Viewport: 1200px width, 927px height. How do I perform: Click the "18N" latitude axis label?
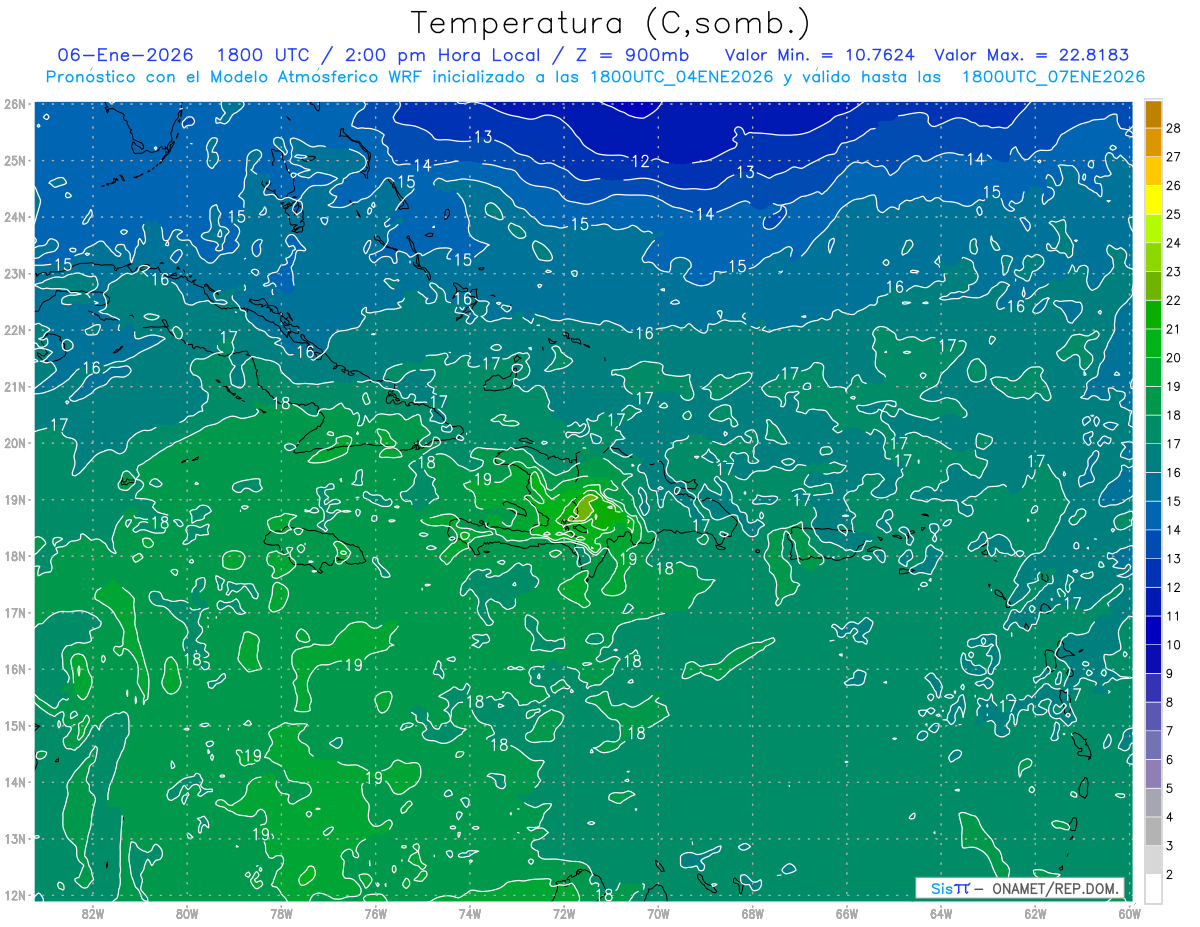[15, 556]
